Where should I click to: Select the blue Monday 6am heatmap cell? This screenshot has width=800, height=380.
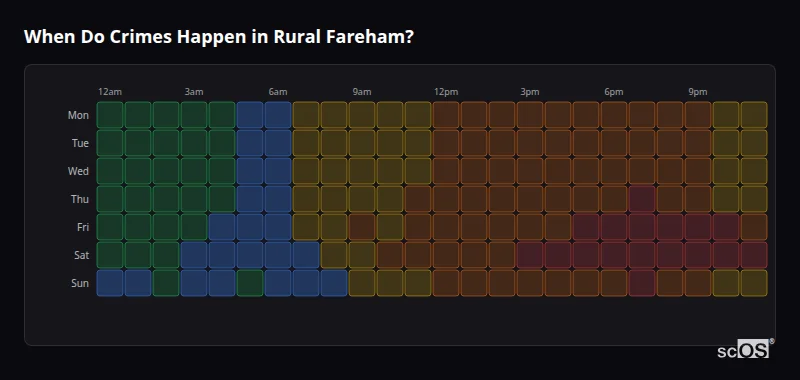tap(278, 115)
